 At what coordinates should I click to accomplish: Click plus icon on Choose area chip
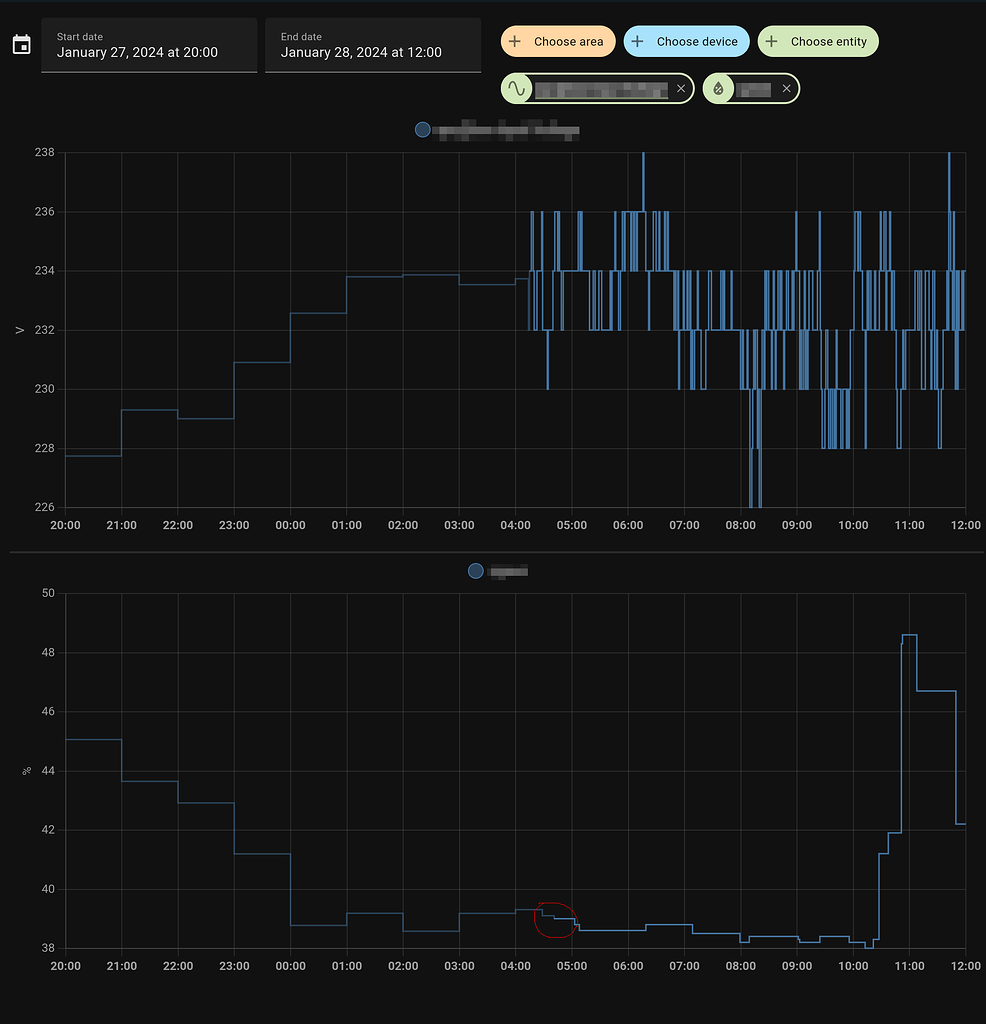pos(515,41)
